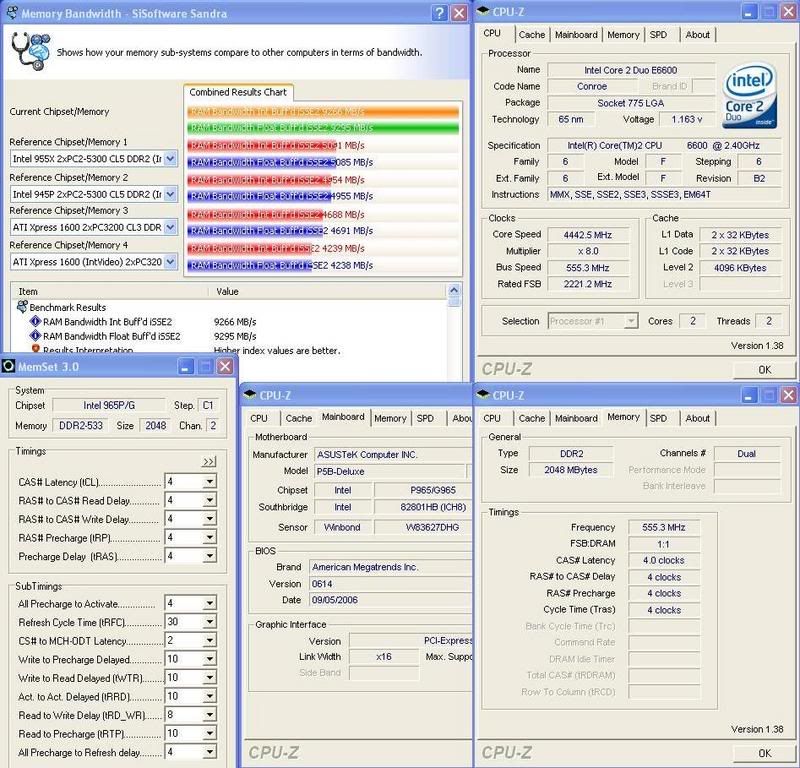Expand the Reference Chipset/Memory 4 dropdown
Screen dimensions: 800x768
click(x=169, y=262)
